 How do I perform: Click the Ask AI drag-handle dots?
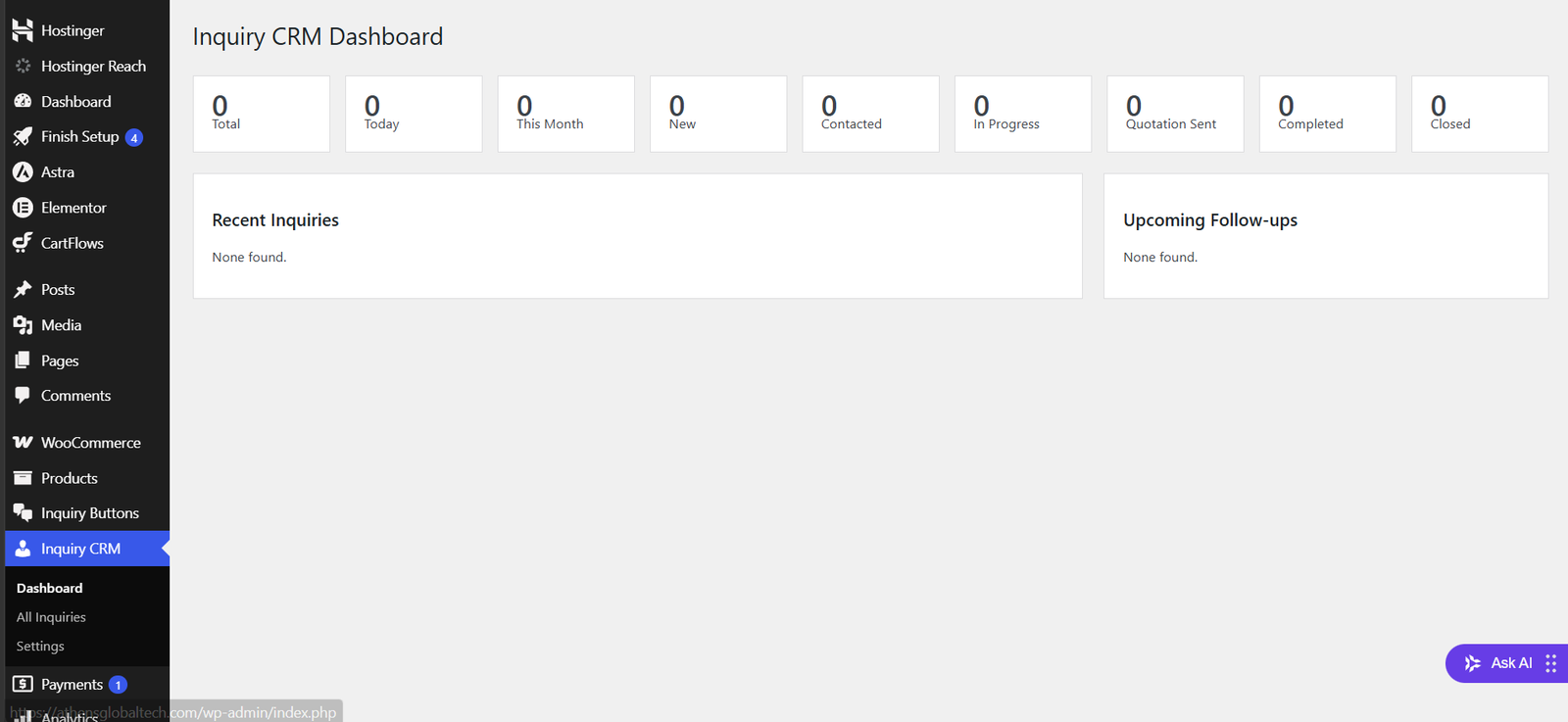click(1551, 663)
